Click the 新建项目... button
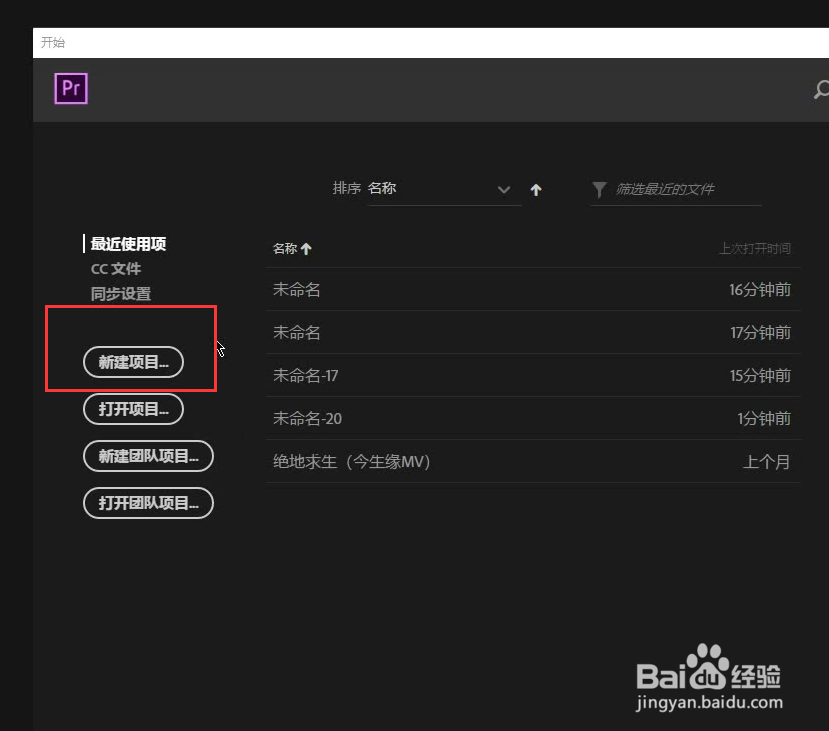Screen dimensions: 829x731 pyautogui.click(x=133, y=362)
